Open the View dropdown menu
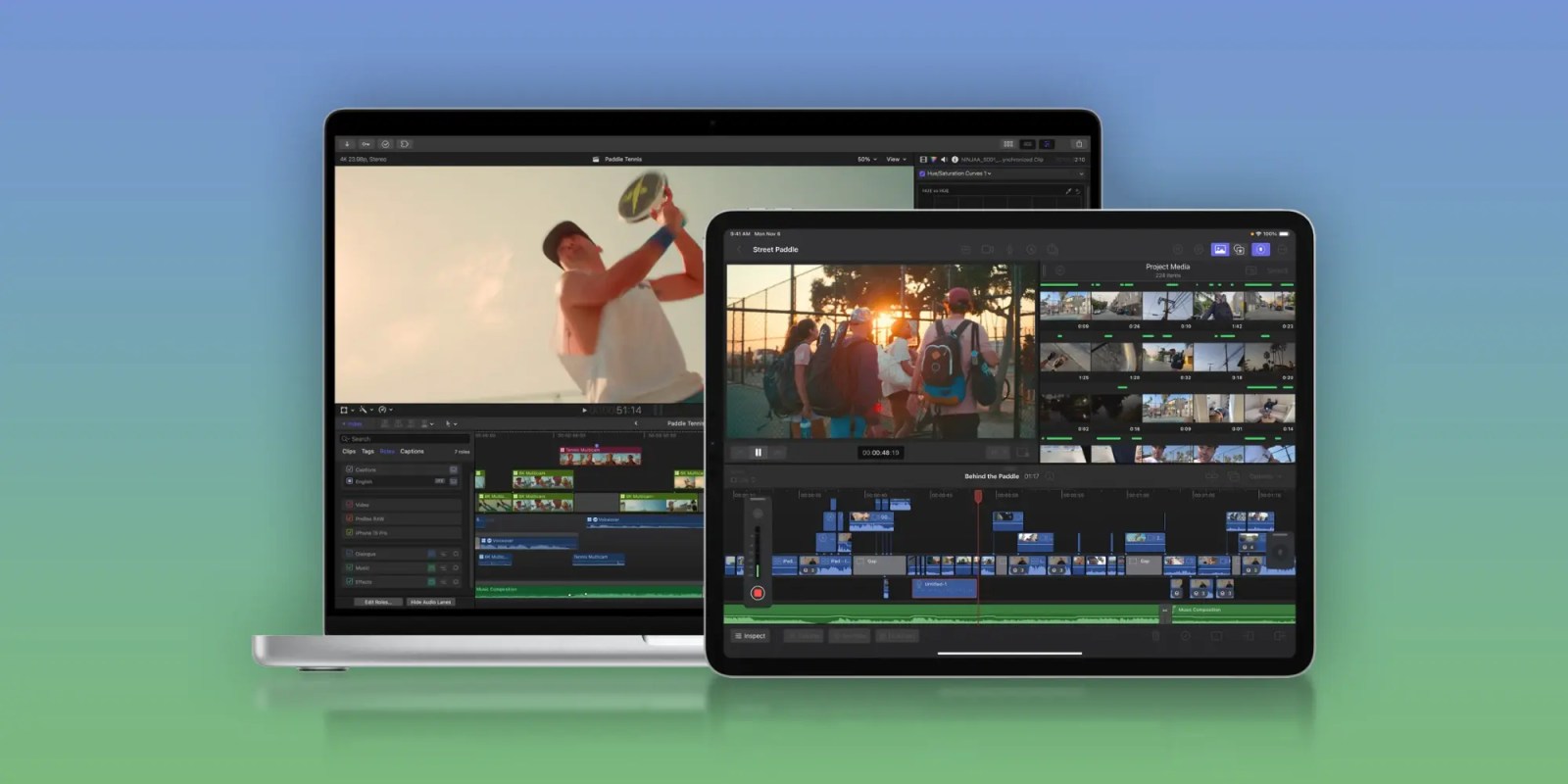This screenshot has width=1568, height=784. (x=896, y=159)
